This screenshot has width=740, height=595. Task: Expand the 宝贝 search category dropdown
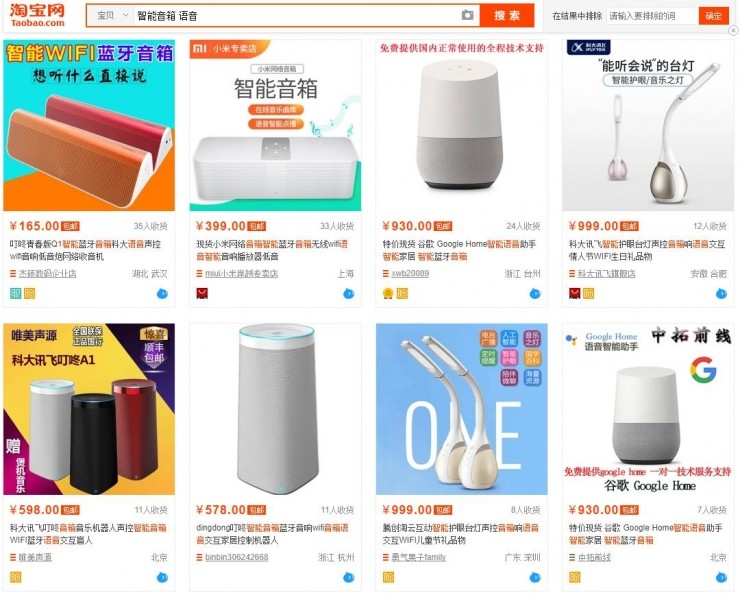(113, 16)
